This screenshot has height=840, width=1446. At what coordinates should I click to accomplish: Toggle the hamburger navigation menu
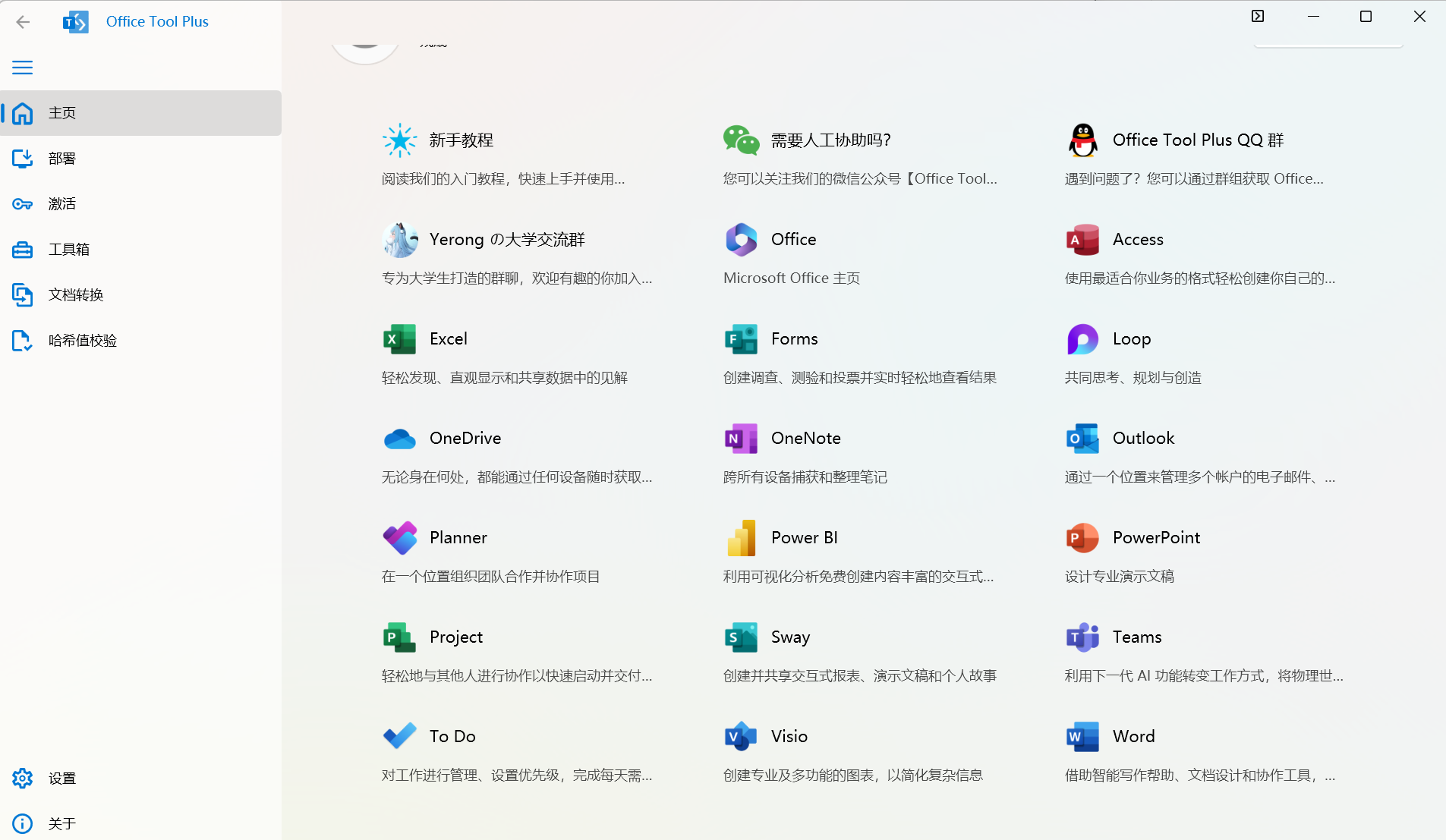[x=23, y=68]
